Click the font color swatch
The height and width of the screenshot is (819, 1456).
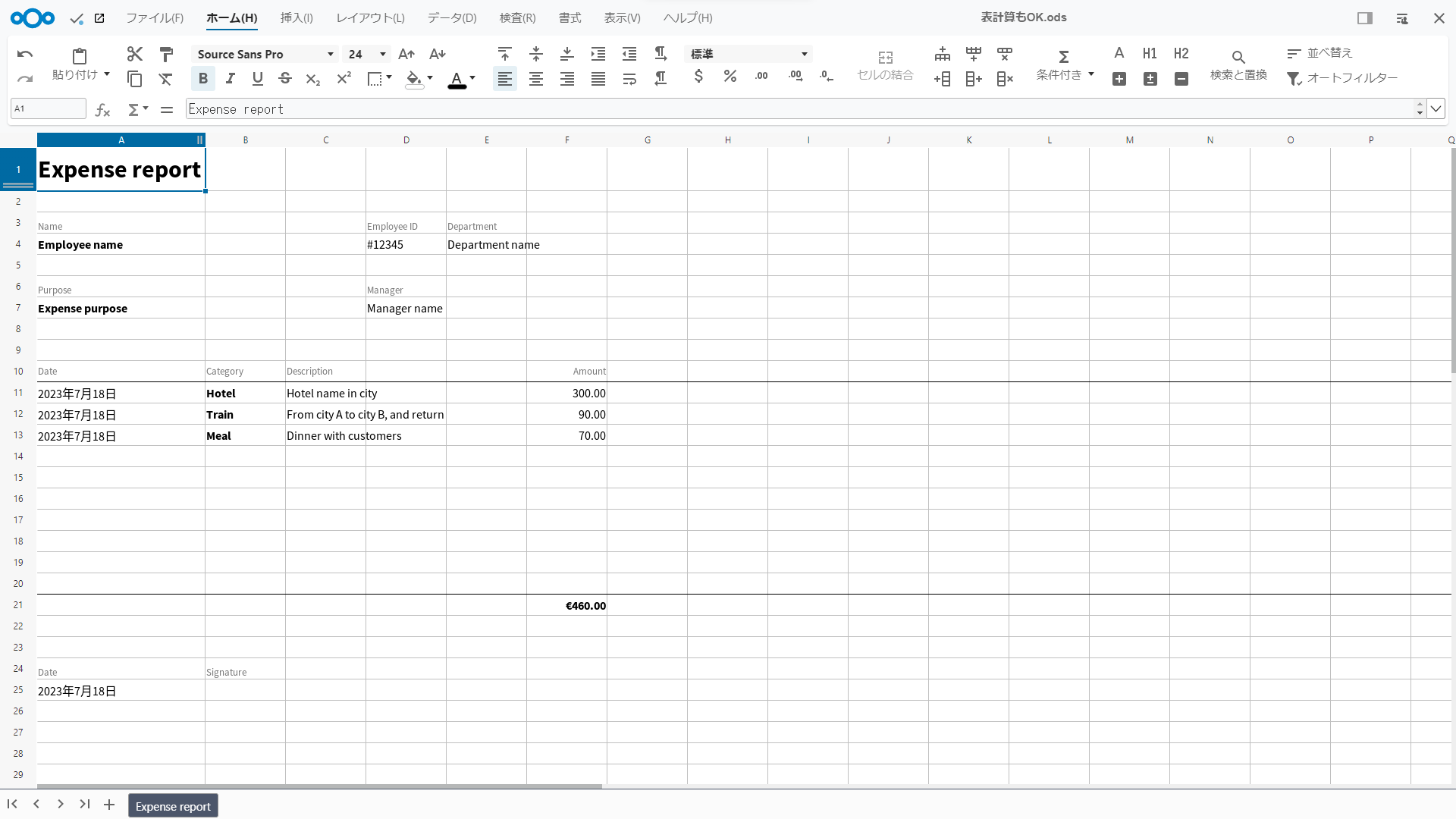[457, 79]
